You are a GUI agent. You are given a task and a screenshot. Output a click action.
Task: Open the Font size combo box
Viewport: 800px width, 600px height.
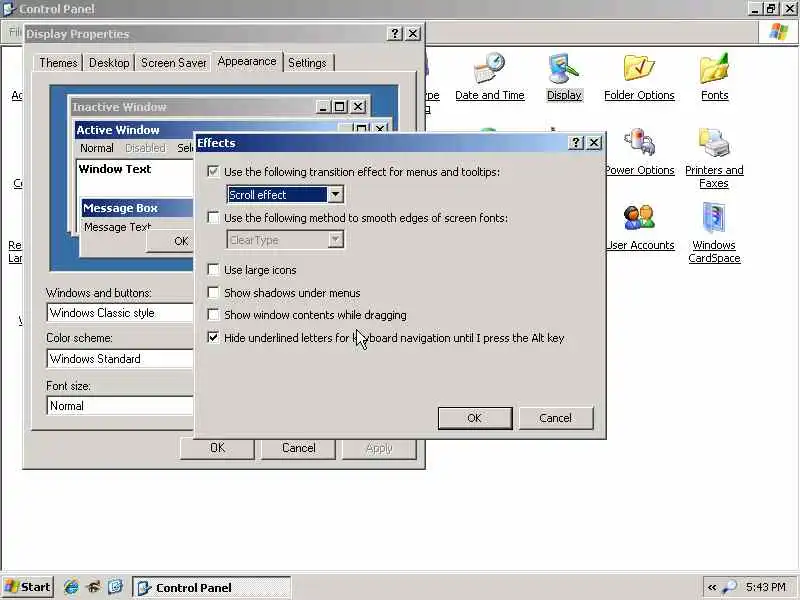click(120, 406)
